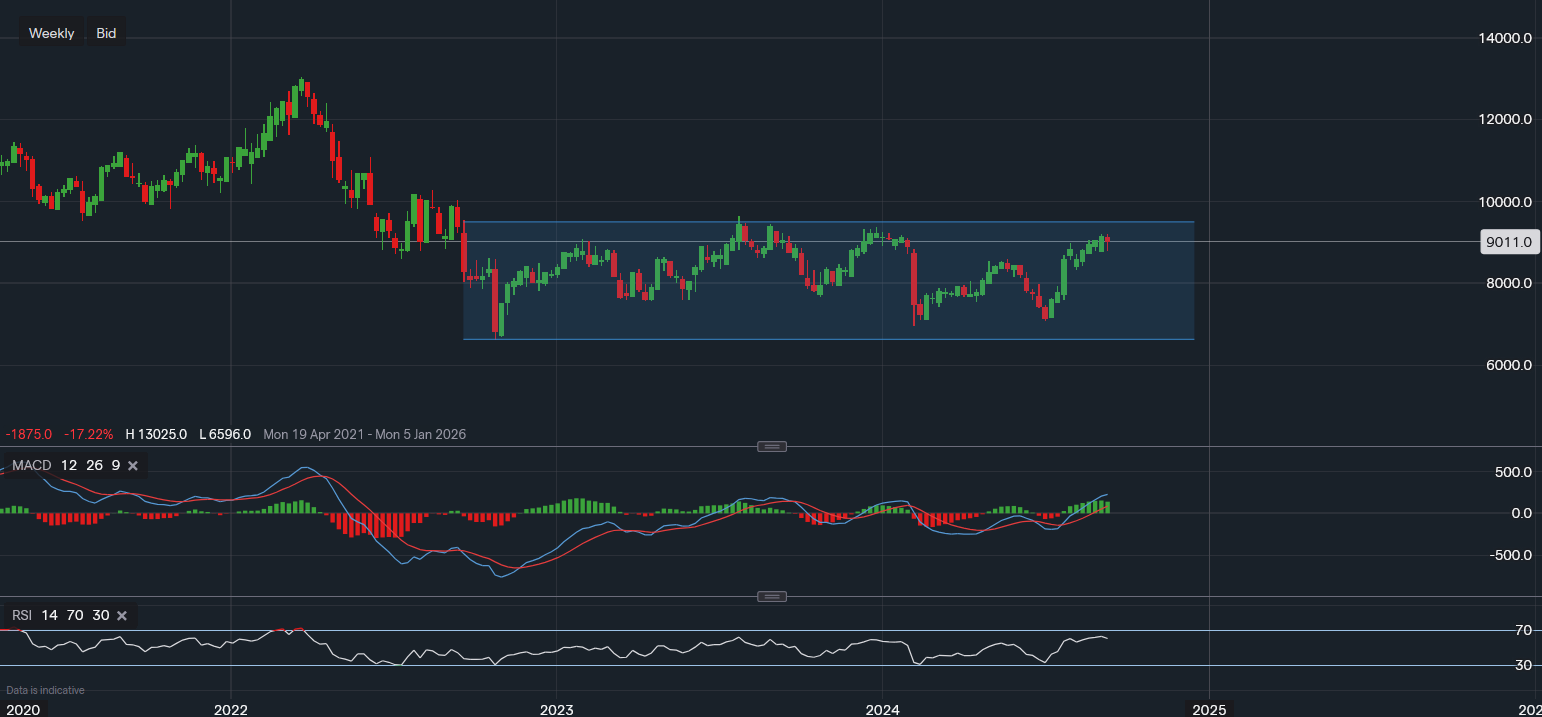The width and height of the screenshot is (1542, 717).
Task: Edit the RSI period value 14
Action: [x=49, y=615]
